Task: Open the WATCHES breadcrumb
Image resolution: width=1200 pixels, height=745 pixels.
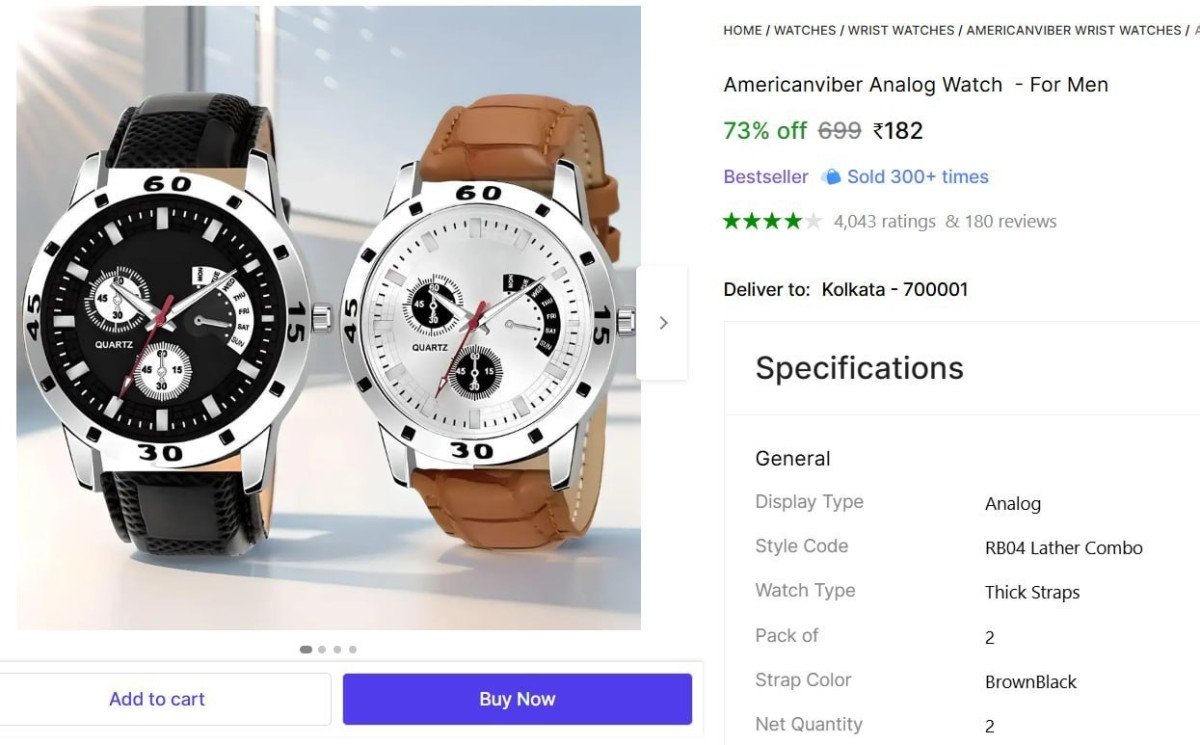Action: pos(805,30)
